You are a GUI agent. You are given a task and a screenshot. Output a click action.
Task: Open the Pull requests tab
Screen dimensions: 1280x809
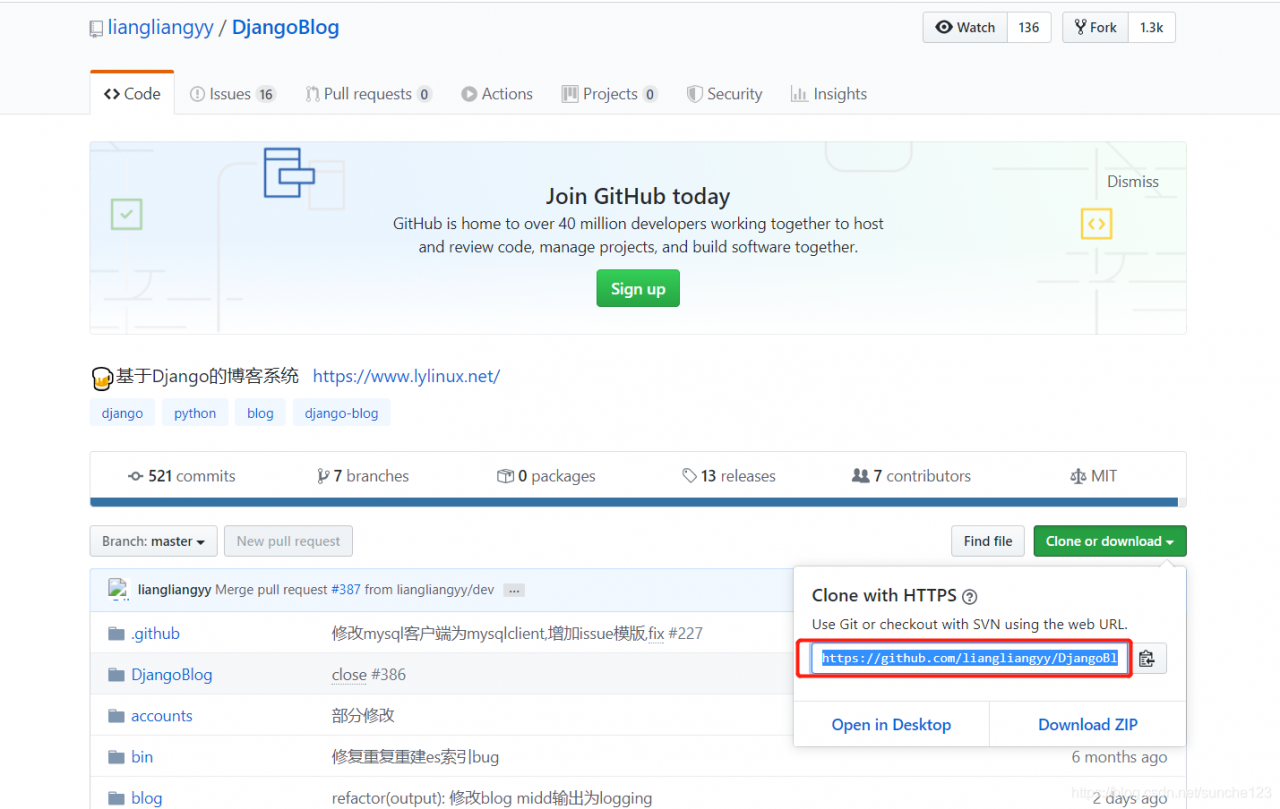[x=369, y=94]
